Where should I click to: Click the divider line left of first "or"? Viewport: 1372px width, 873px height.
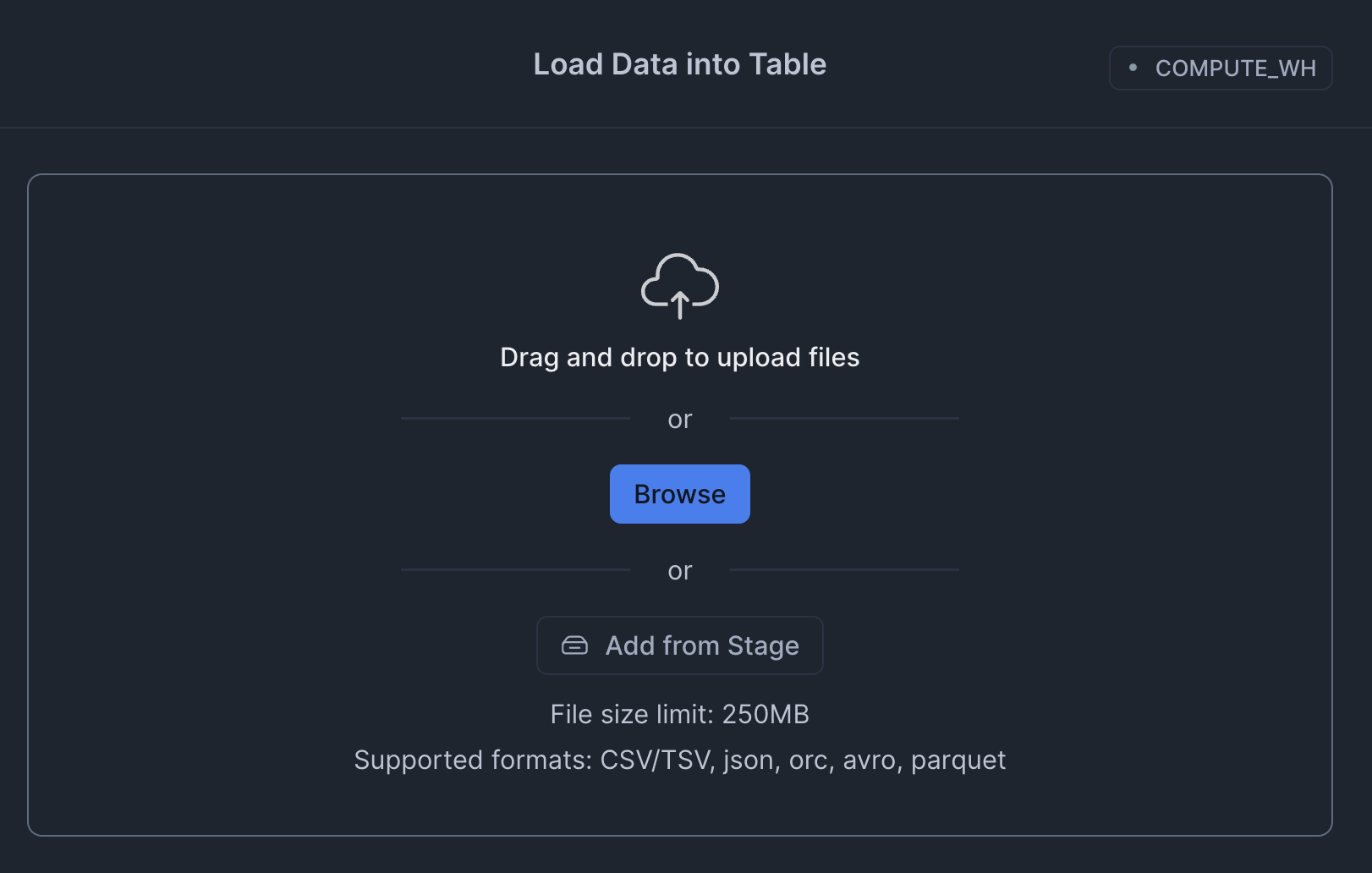click(x=514, y=418)
